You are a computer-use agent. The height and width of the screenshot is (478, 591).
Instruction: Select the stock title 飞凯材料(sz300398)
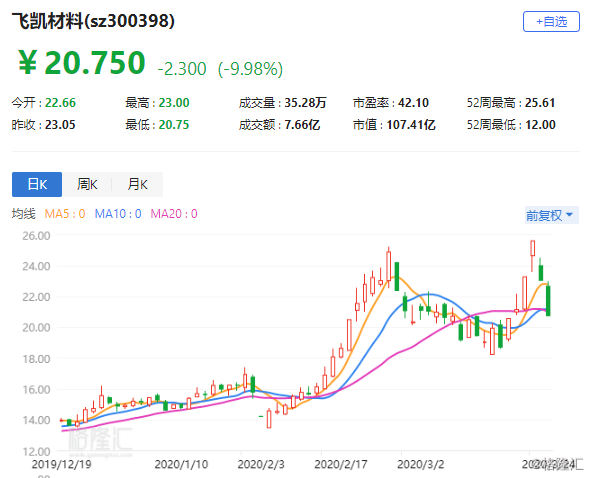(x=93, y=21)
